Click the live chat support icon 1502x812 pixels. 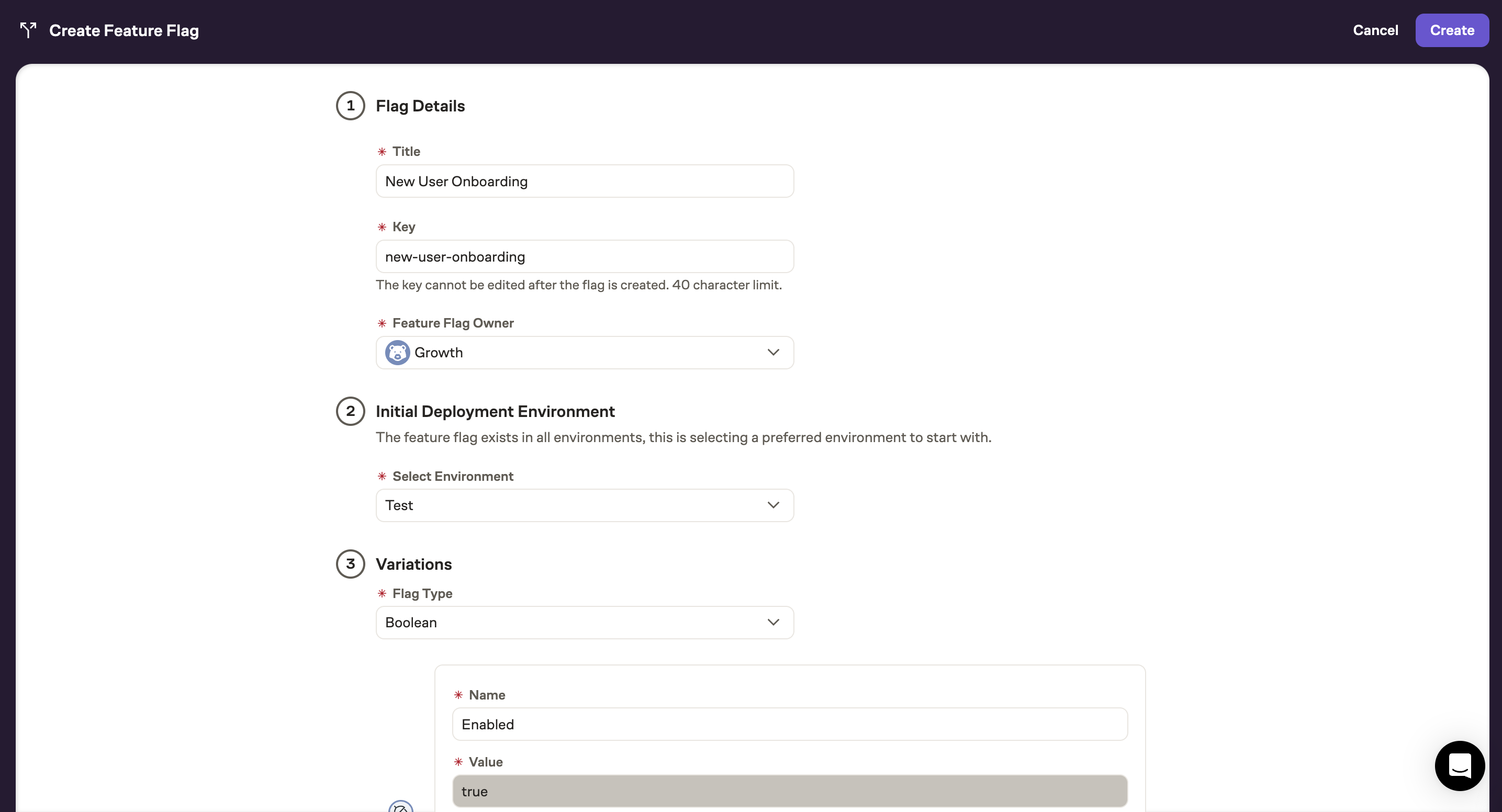[1460, 766]
